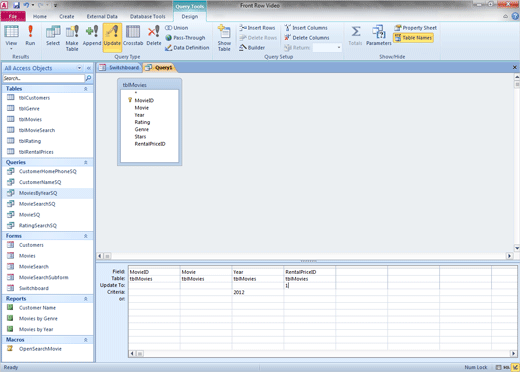Open the File tab
The width and height of the screenshot is (520, 372).
[x=13, y=16]
